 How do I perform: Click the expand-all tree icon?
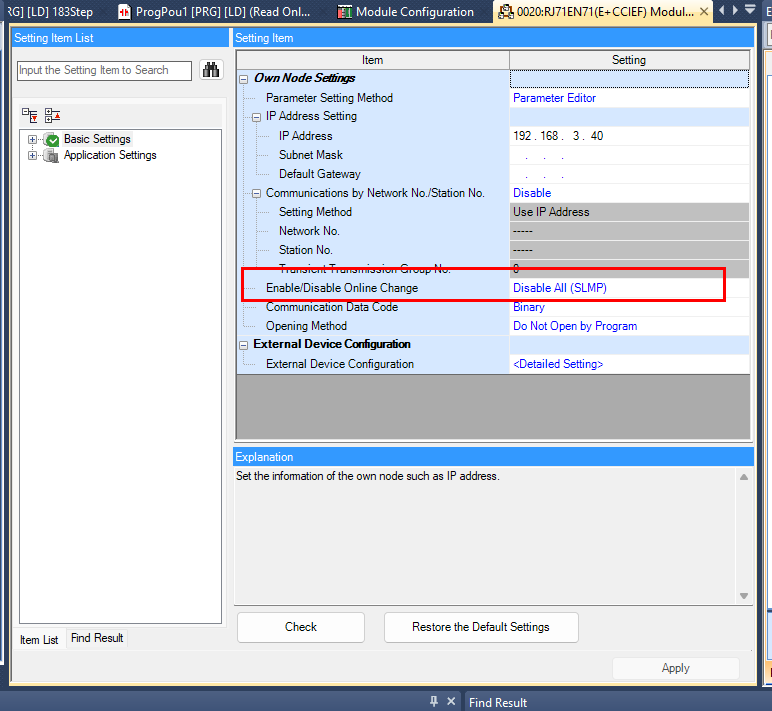(x=31, y=116)
